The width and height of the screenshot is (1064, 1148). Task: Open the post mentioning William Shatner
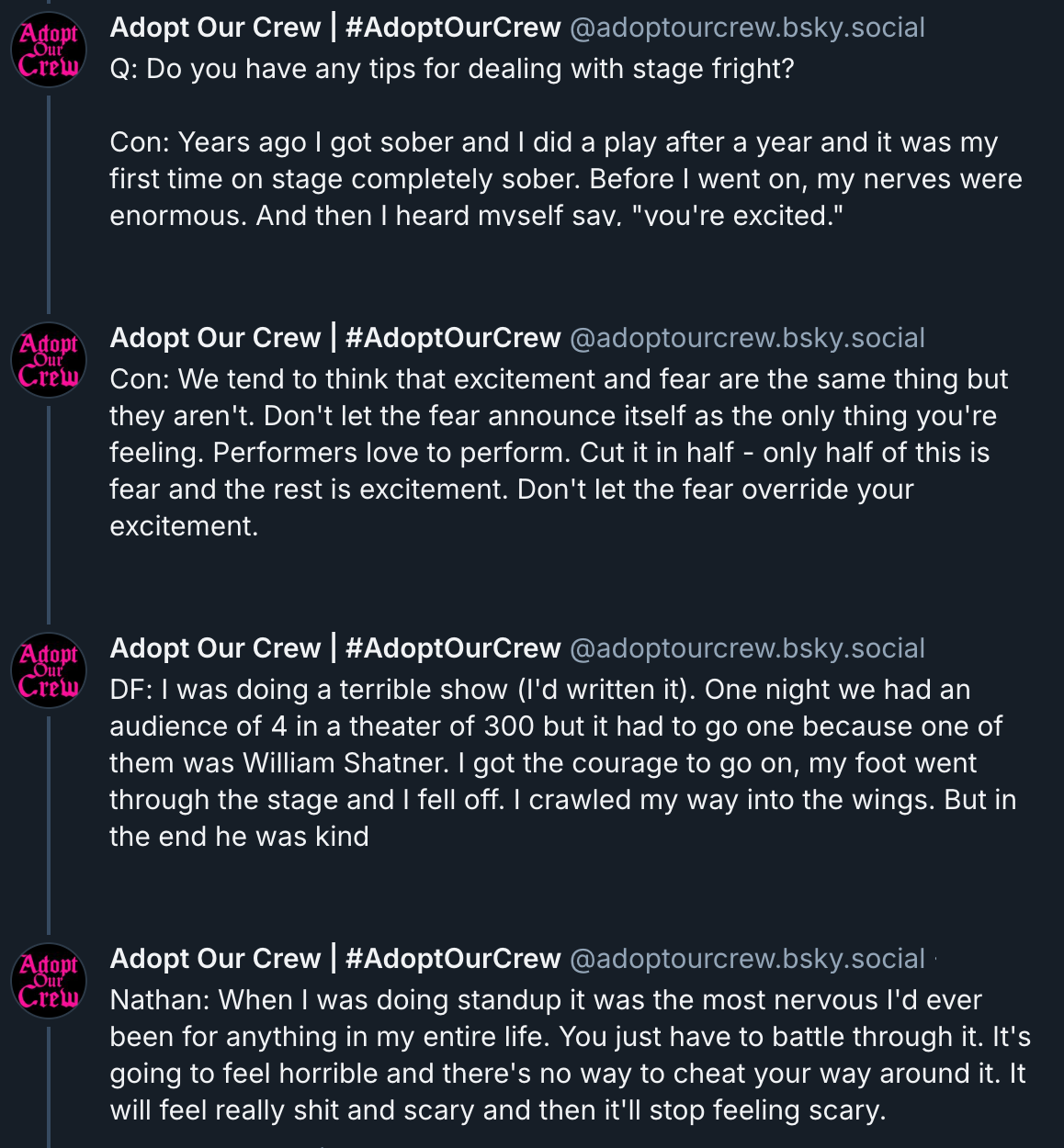click(551, 762)
